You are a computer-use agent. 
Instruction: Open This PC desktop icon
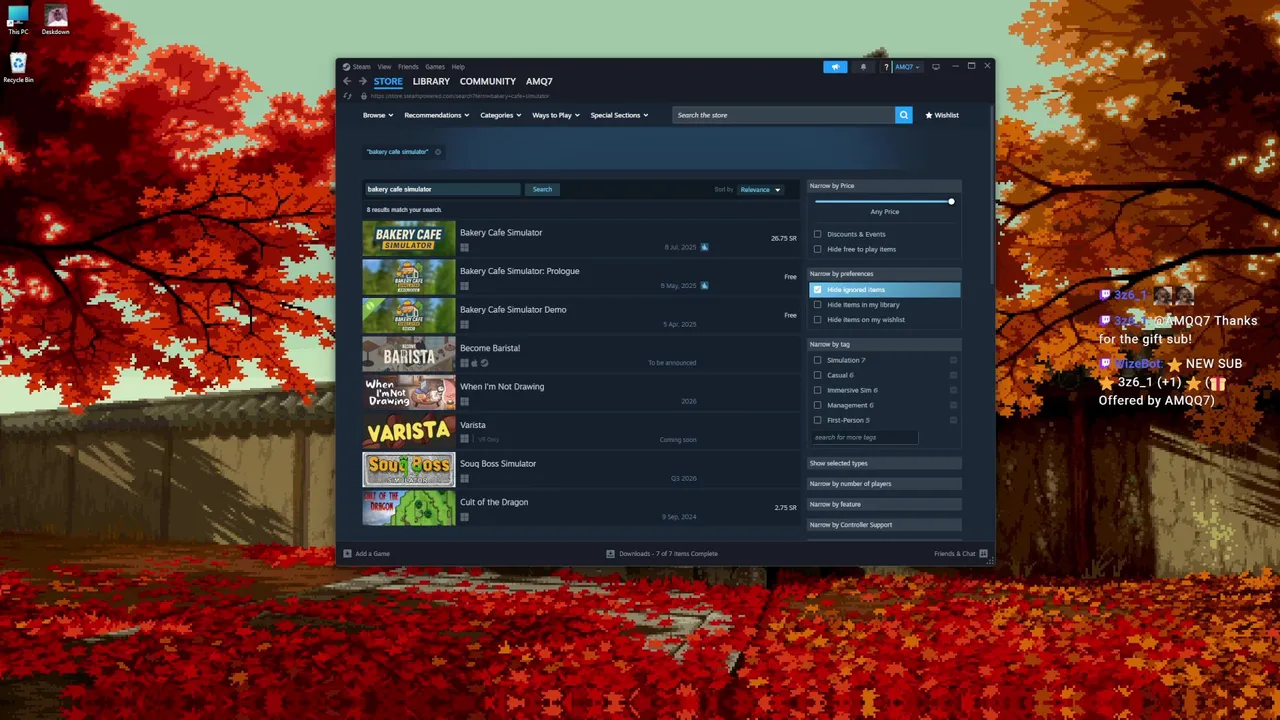click(x=18, y=20)
